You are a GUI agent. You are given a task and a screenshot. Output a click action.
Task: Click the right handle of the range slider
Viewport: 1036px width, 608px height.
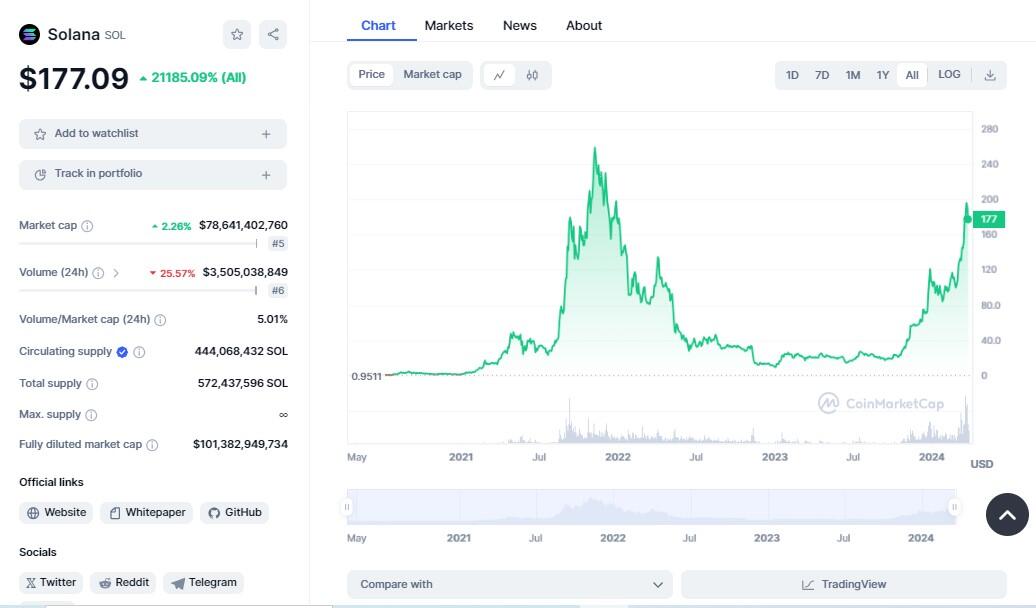pos(954,507)
